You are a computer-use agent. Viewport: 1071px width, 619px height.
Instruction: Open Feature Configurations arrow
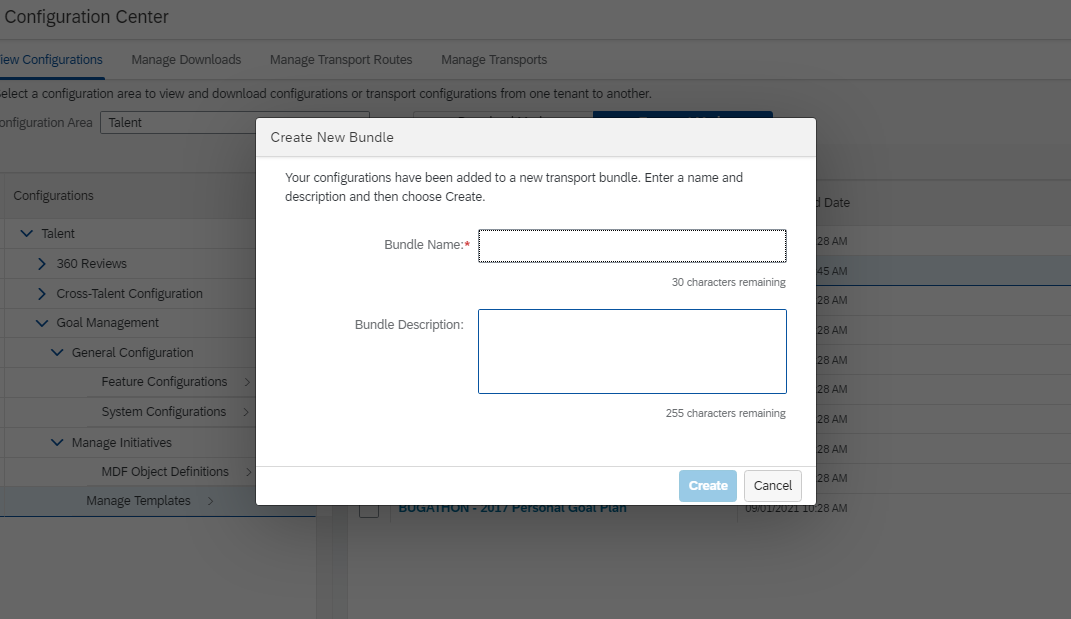pyautogui.click(x=247, y=382)
